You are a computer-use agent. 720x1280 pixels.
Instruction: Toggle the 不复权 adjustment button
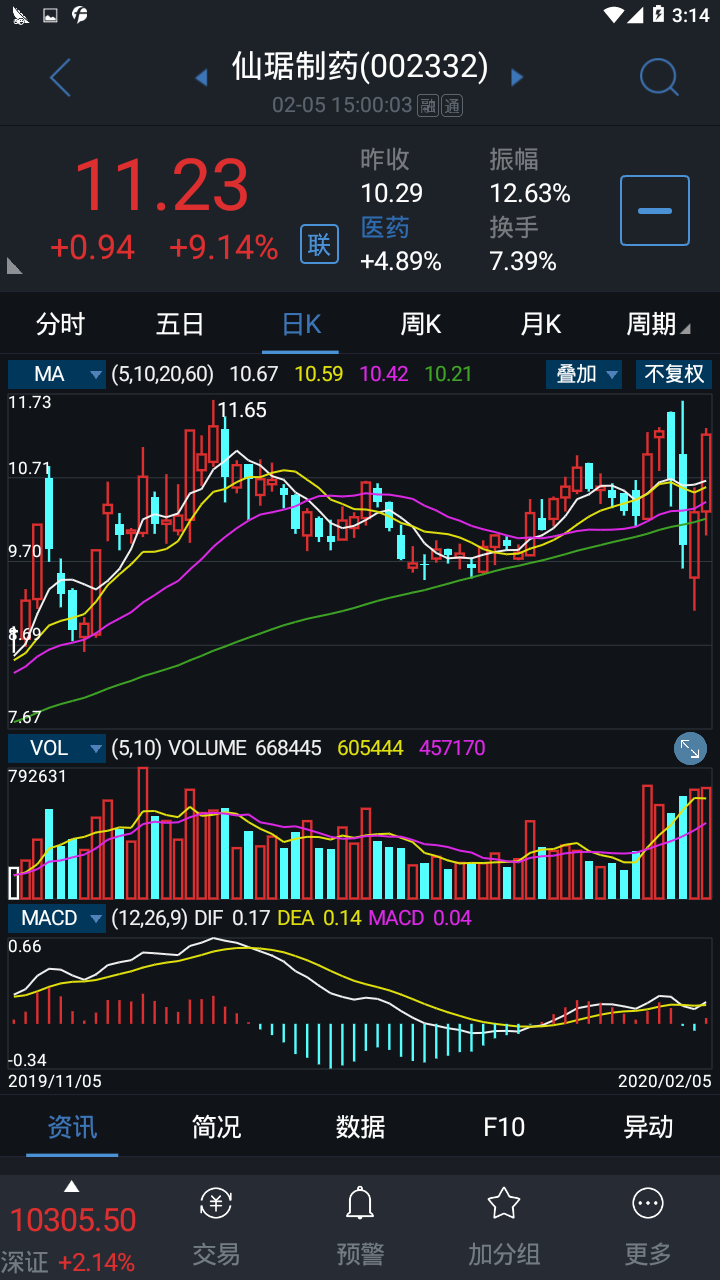click(674, 374)
